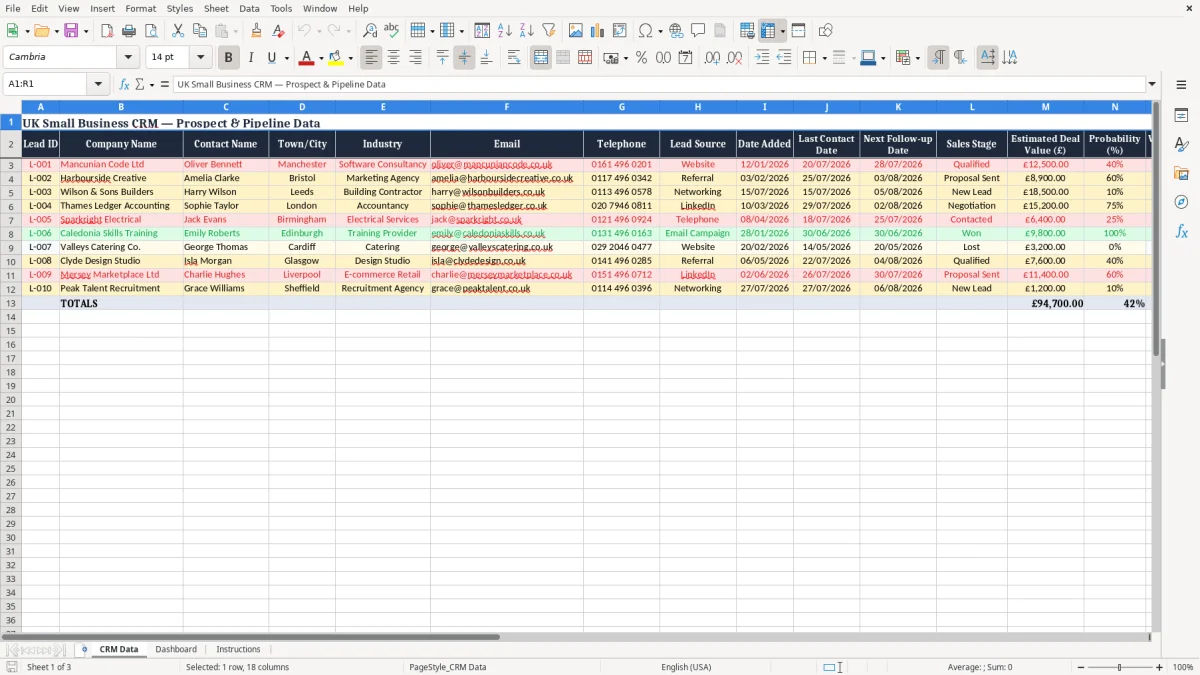
Task: Click the Print icon
Action: tap(129, 31)
